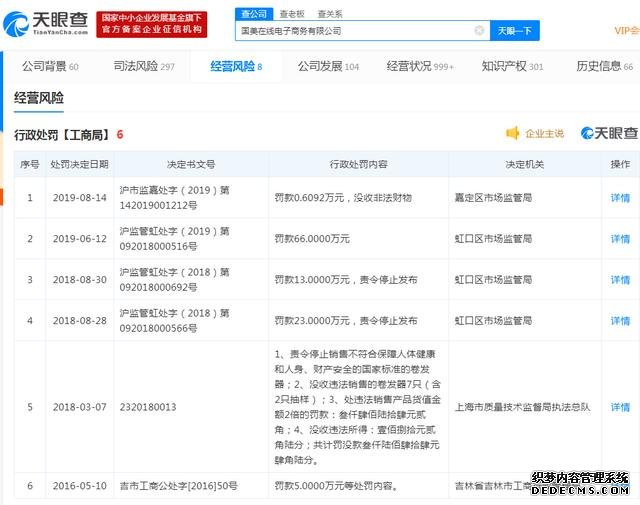Click the 操作 column header

pyautogui.click(x=620, y=164)
